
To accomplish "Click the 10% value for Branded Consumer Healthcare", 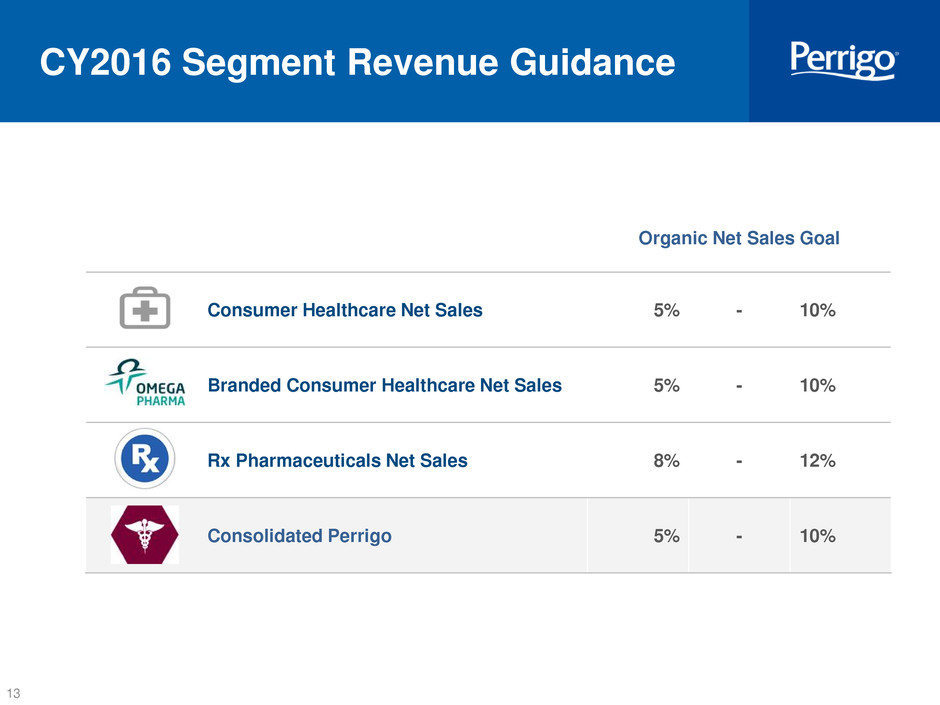I will click(x=818, y=385).
